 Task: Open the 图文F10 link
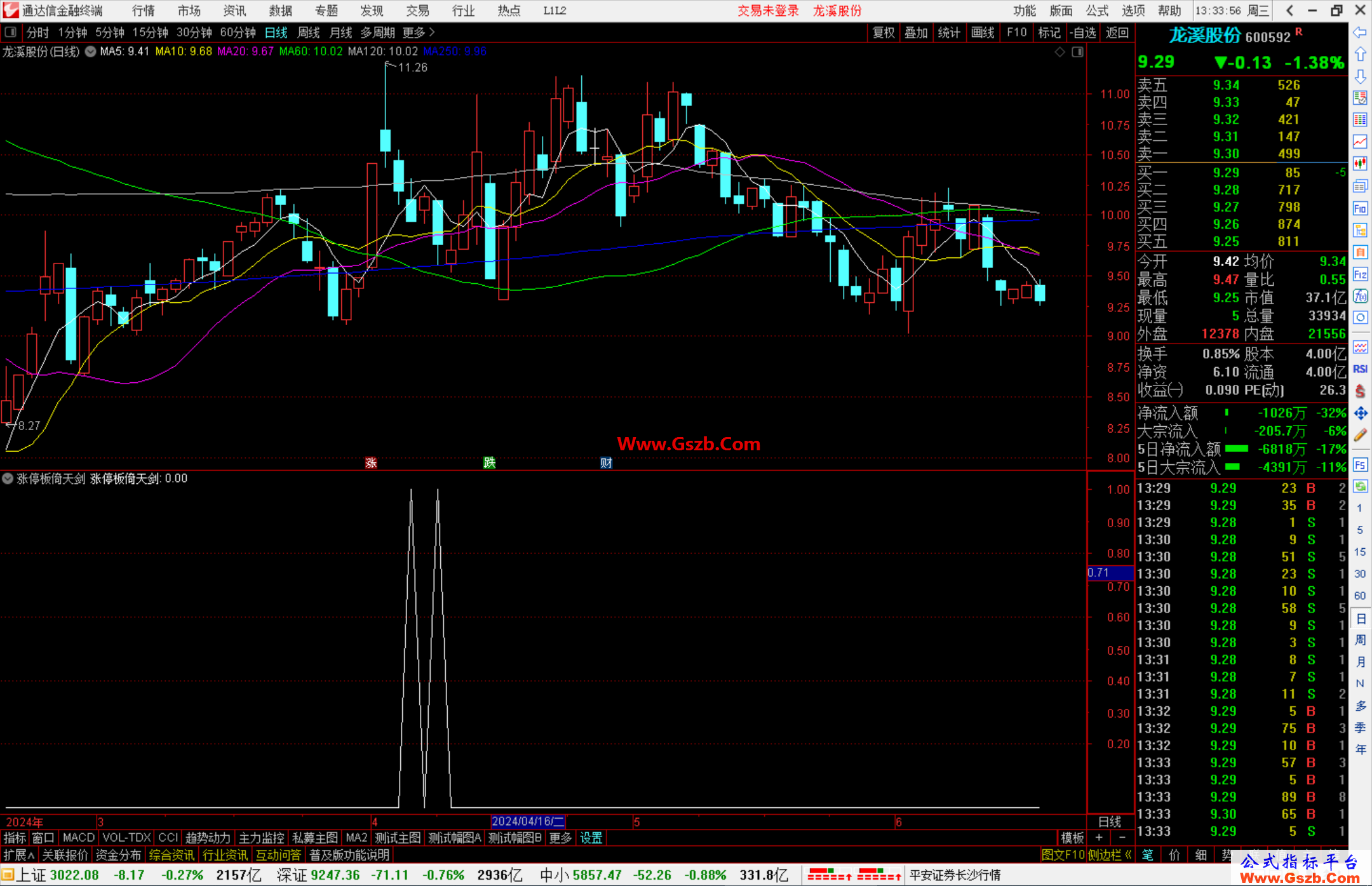[x=1063, y=855]
